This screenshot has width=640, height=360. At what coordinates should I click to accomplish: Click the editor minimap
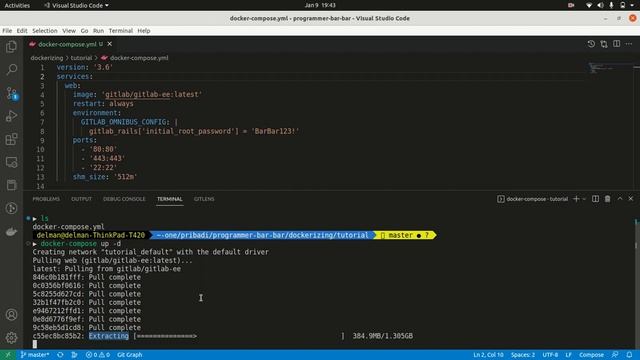click(x=608, y=67)
